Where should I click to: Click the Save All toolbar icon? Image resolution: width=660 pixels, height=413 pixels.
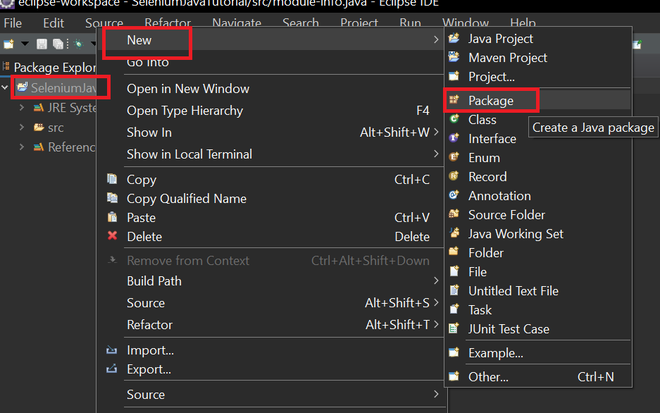click(58, 44)
